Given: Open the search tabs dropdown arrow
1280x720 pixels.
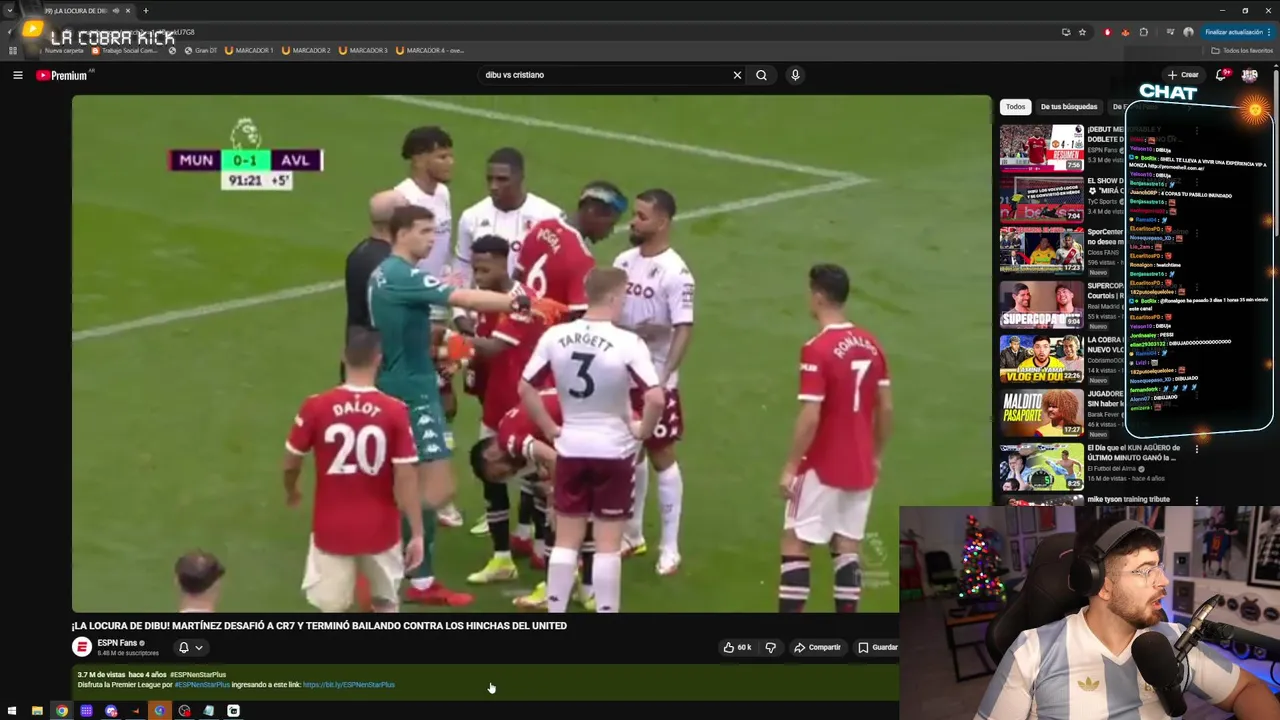Looking at the screenshot, I should click(10, 11).
